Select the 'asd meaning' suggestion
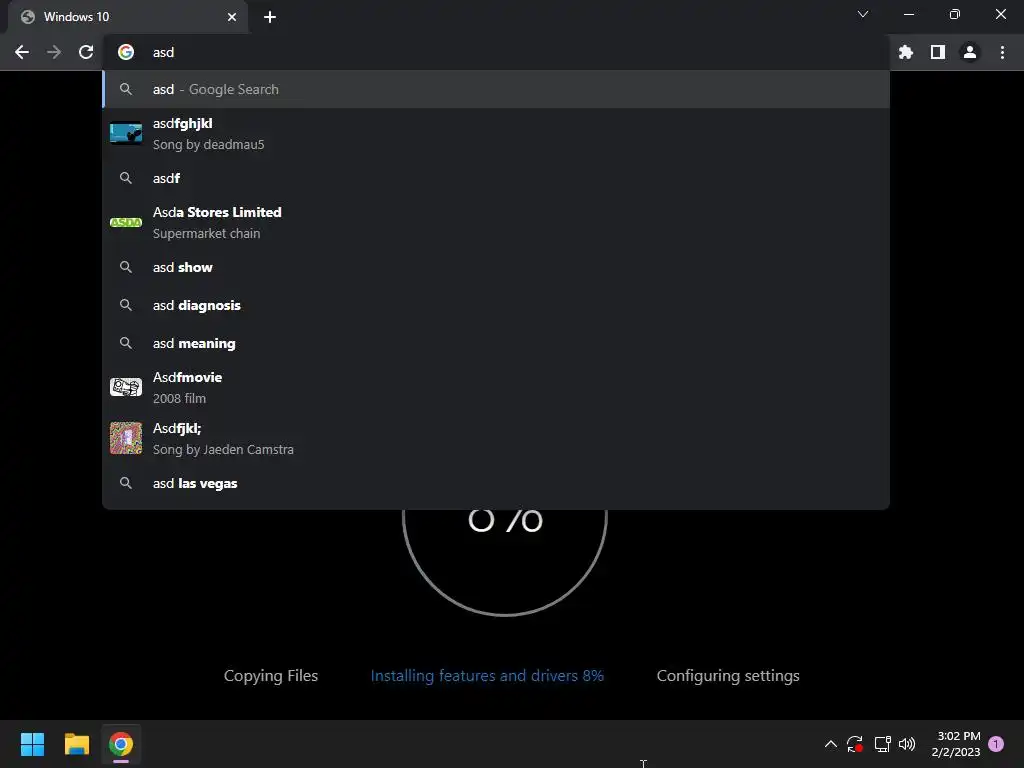The width and height of the screenshot is (1024, 768). (496, 343)
